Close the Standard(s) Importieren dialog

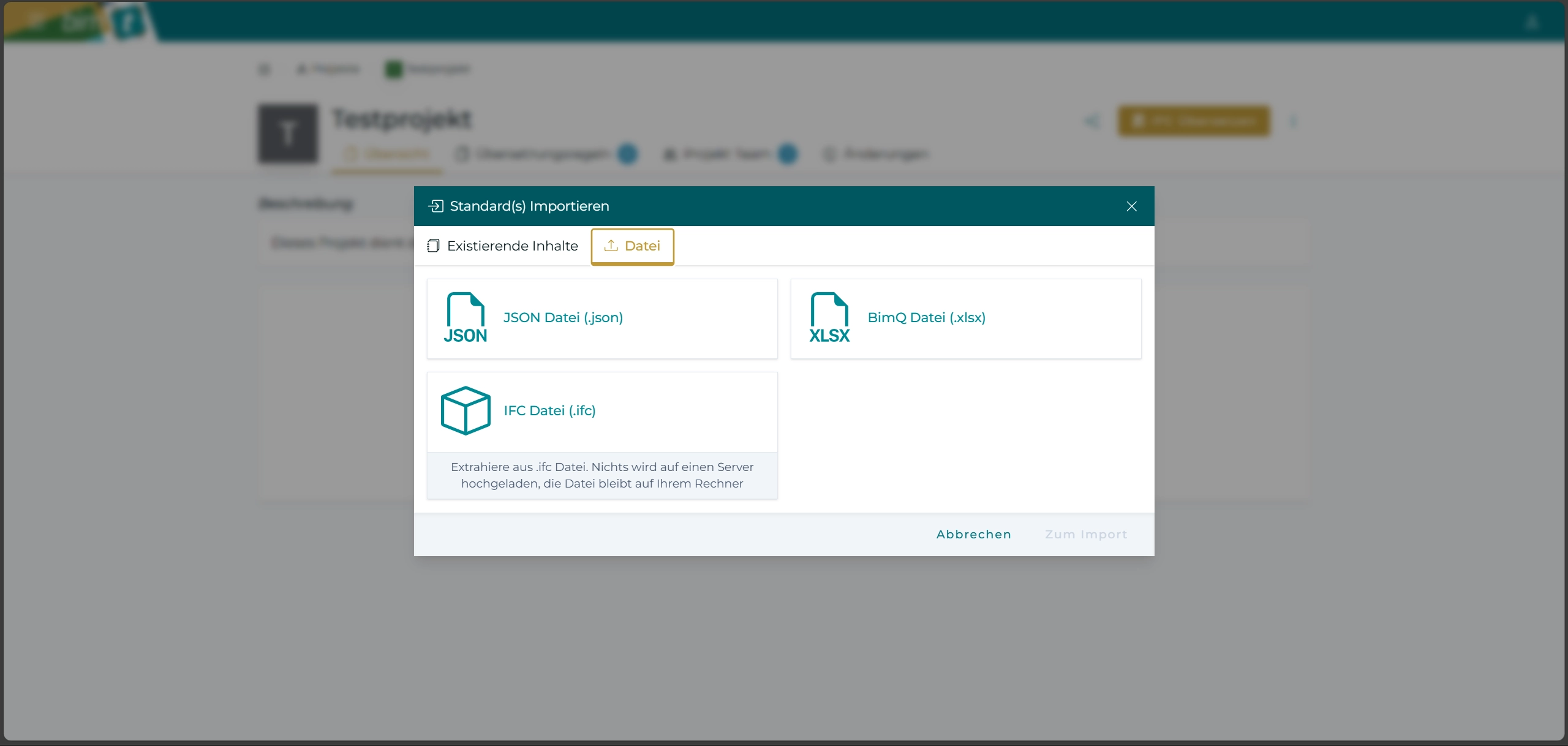tap(1131, 206)
